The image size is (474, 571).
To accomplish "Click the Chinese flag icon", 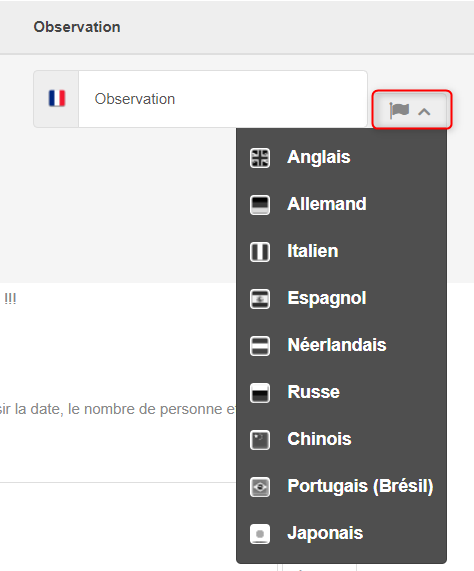I will click(260, 440).
